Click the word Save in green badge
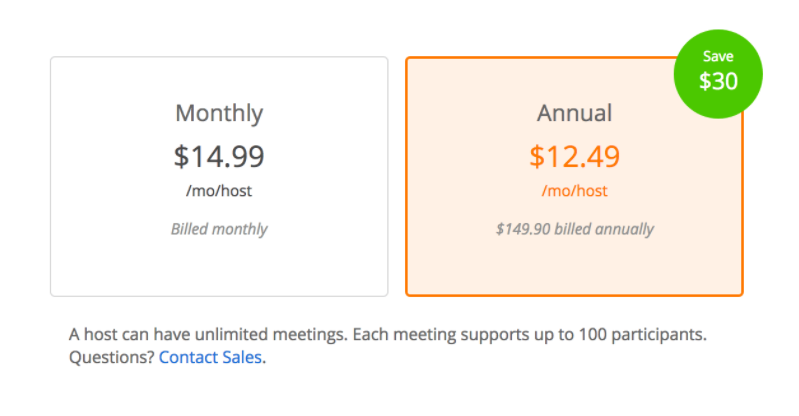Image resolution: width=799 pixels, height=416 pixels. [x=718, y=56]
